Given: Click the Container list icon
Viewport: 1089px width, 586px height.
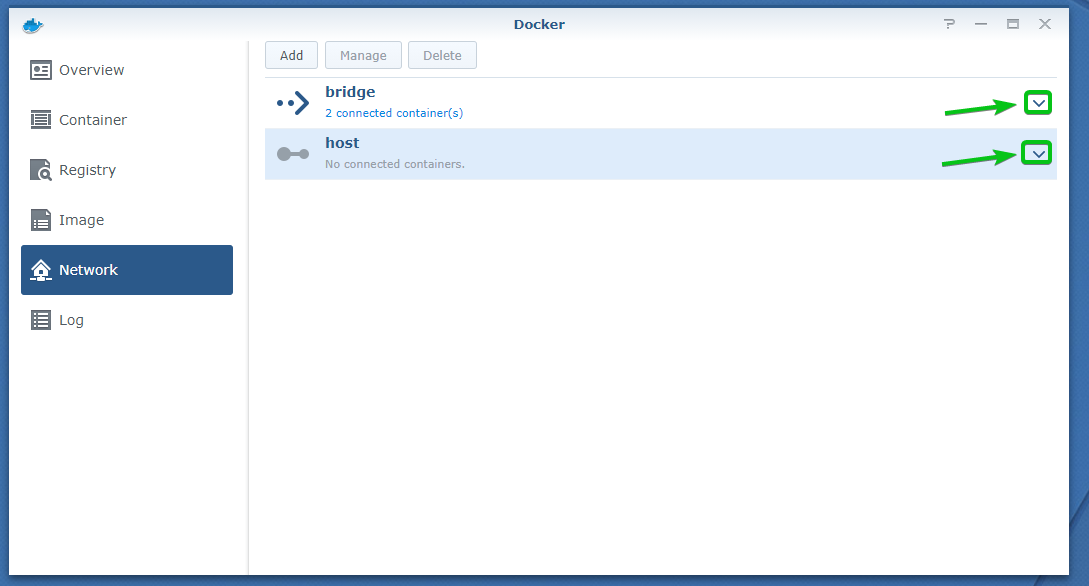Looking at the screenshot, I should pos(41,120).
